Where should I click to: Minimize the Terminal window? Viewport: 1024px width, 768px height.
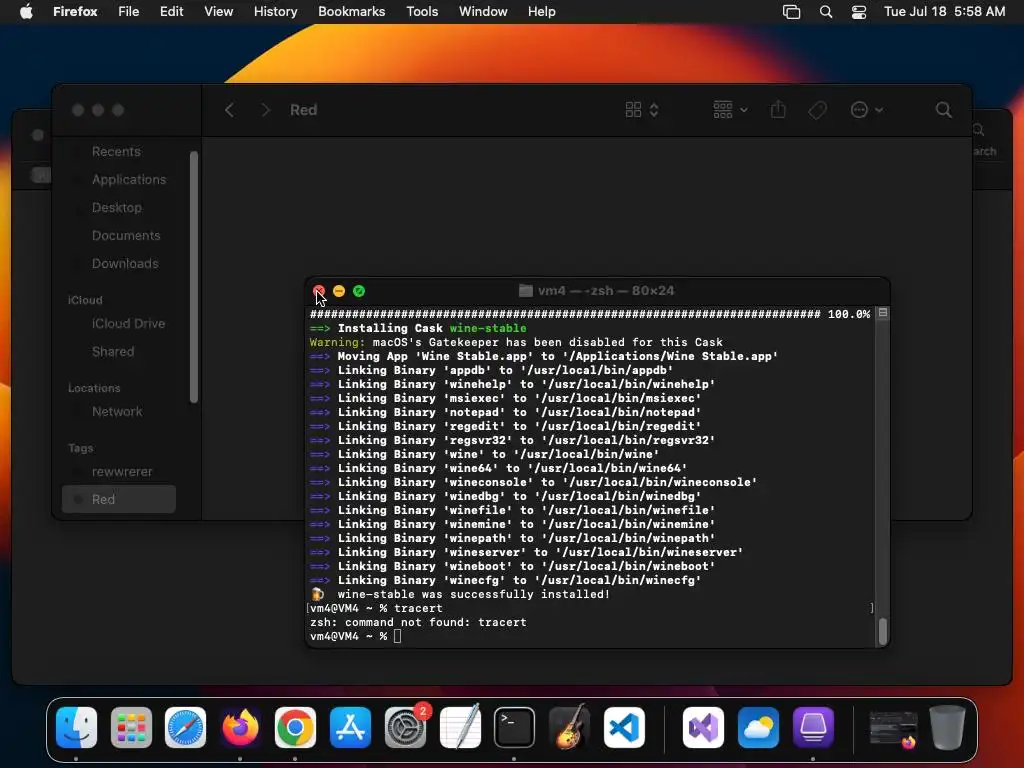[x=339, y=291]
